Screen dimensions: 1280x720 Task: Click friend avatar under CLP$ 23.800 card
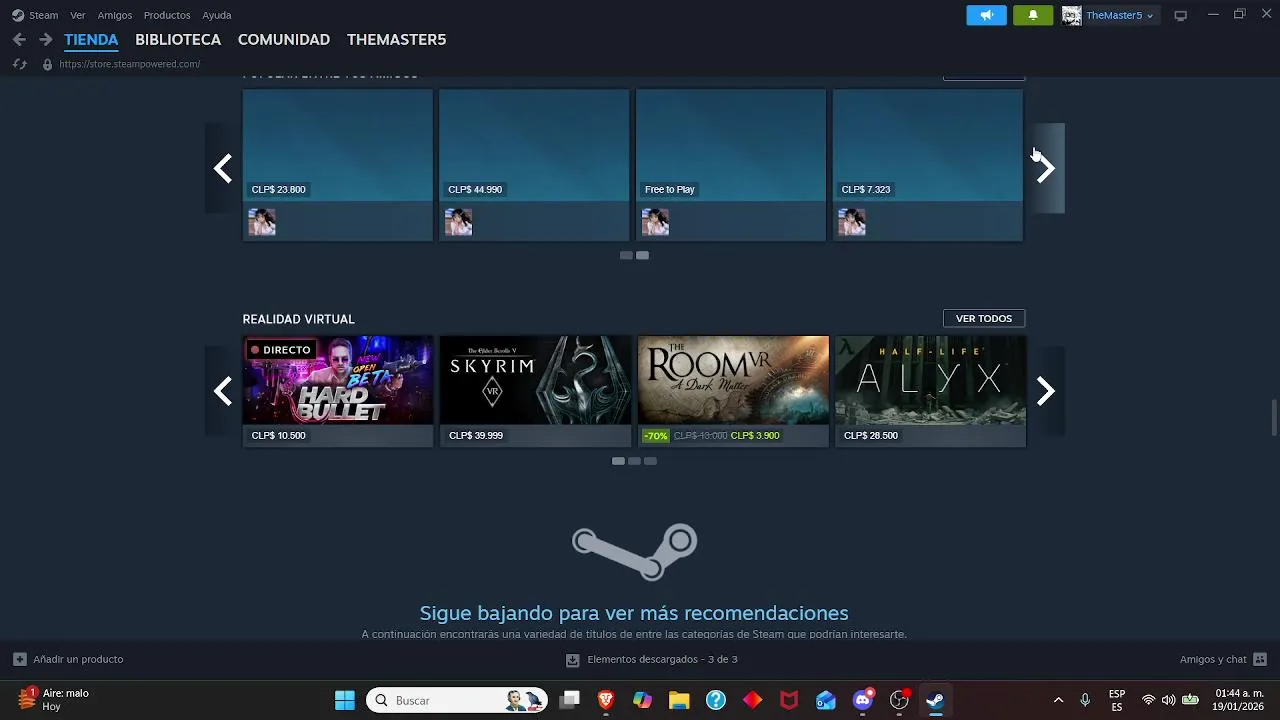click(x=262, y=222)
